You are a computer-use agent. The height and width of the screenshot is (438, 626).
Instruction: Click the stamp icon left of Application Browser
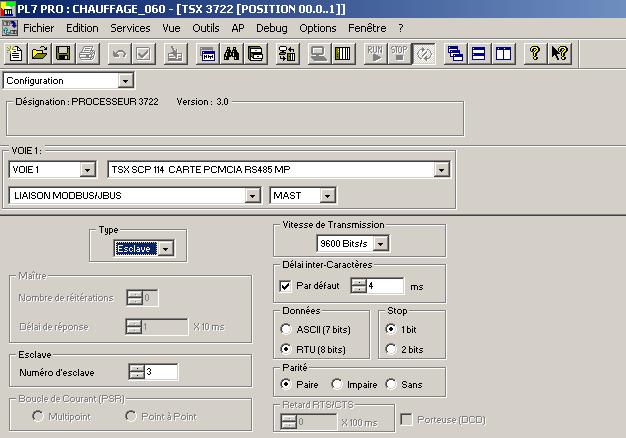(175, 54)
